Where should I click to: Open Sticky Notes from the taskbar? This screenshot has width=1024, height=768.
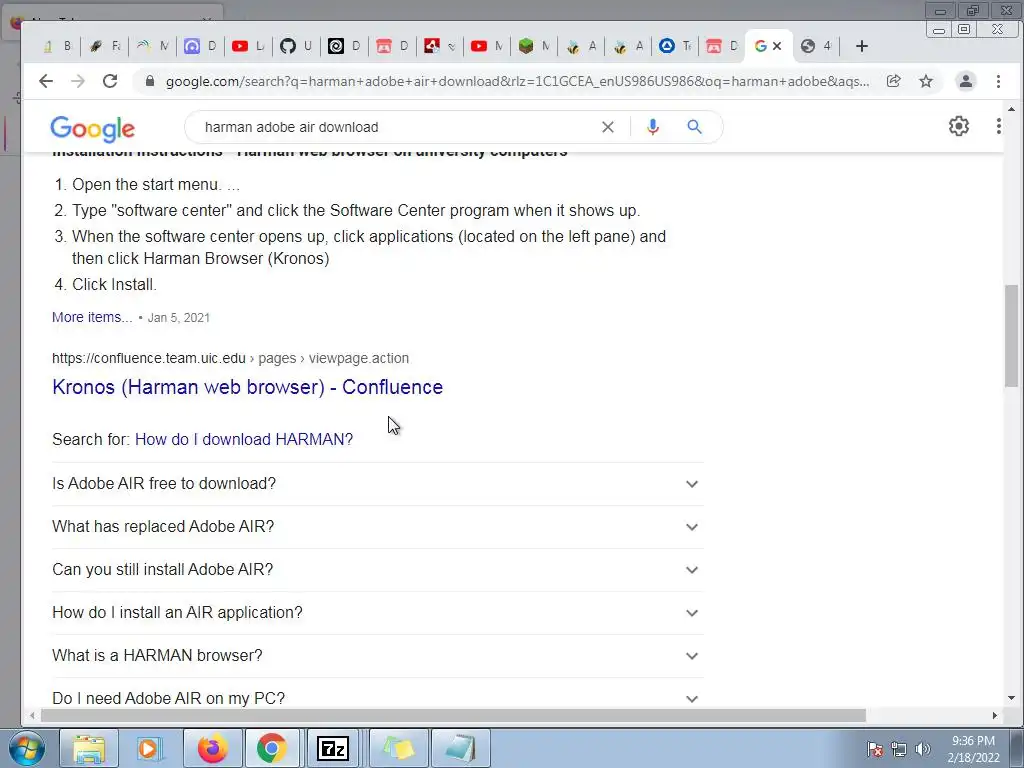tap(398, 748)
